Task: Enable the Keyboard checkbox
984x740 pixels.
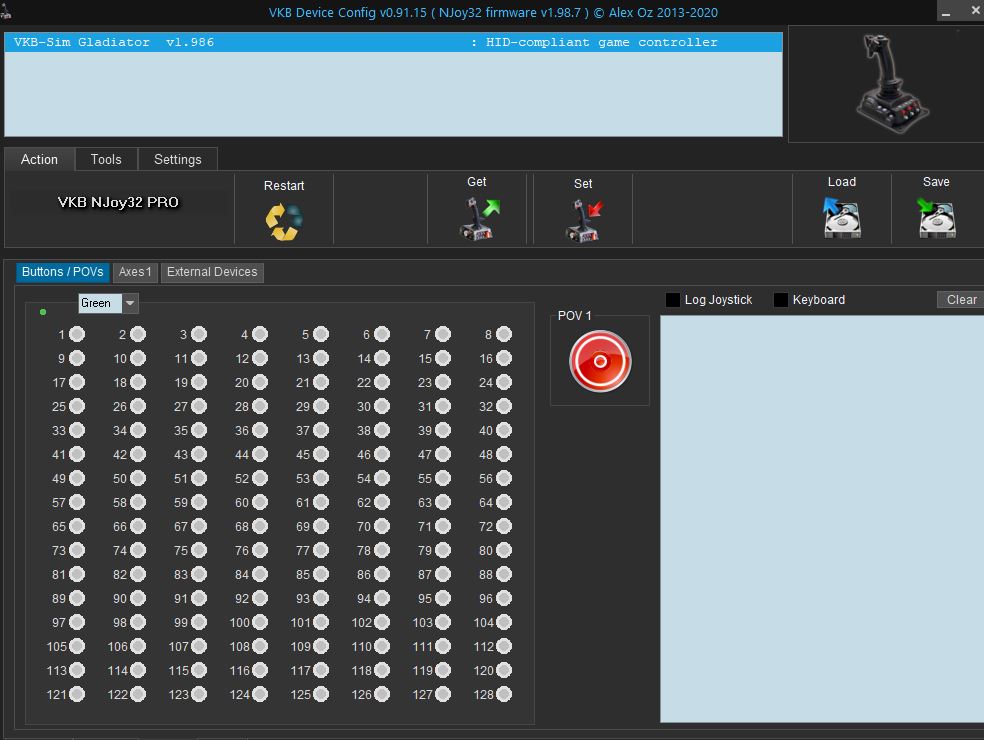Action: point(781,299)
